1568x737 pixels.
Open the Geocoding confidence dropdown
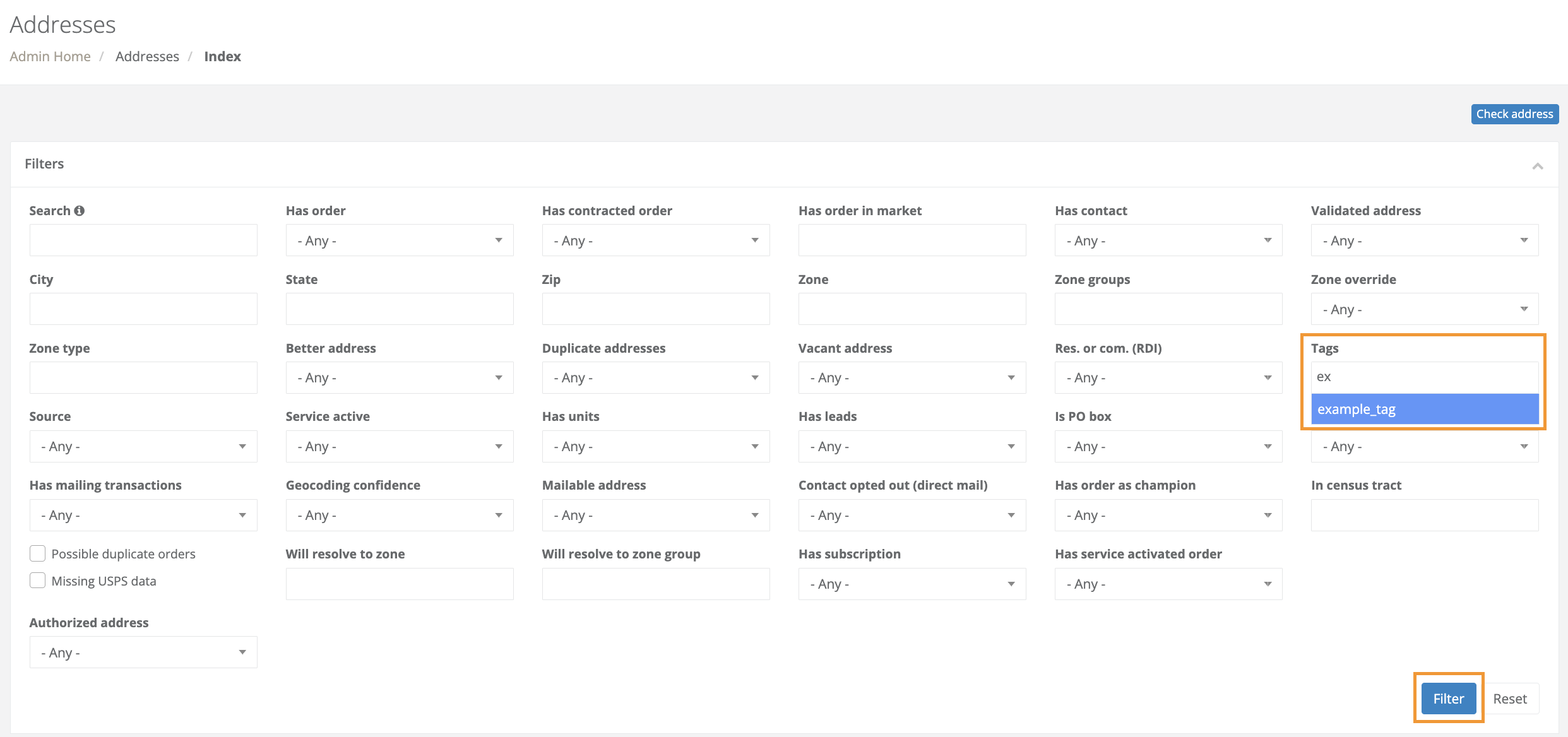coord(399,515)
